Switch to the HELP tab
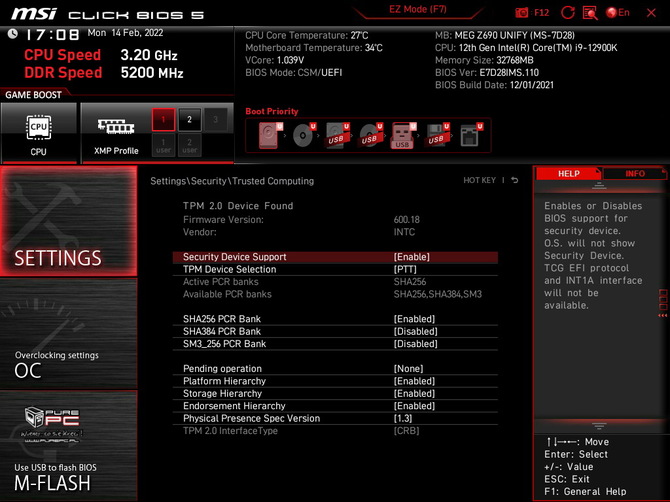 (x=568, y=173)
